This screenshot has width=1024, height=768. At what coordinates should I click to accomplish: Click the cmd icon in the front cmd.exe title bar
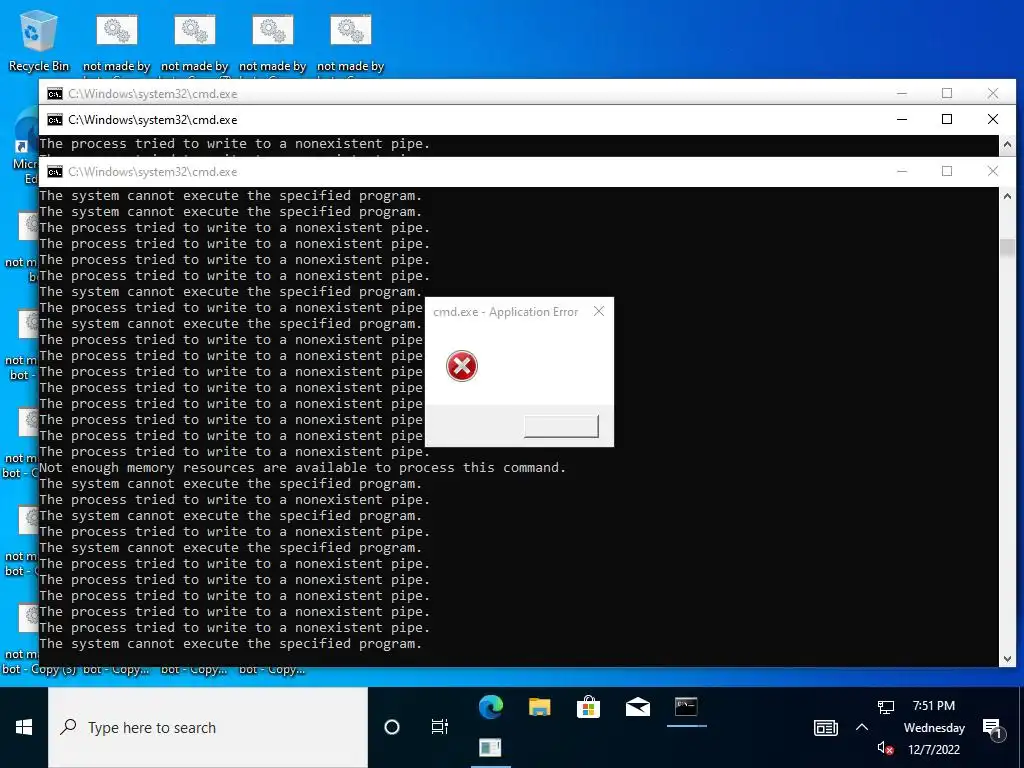(55, 172)
